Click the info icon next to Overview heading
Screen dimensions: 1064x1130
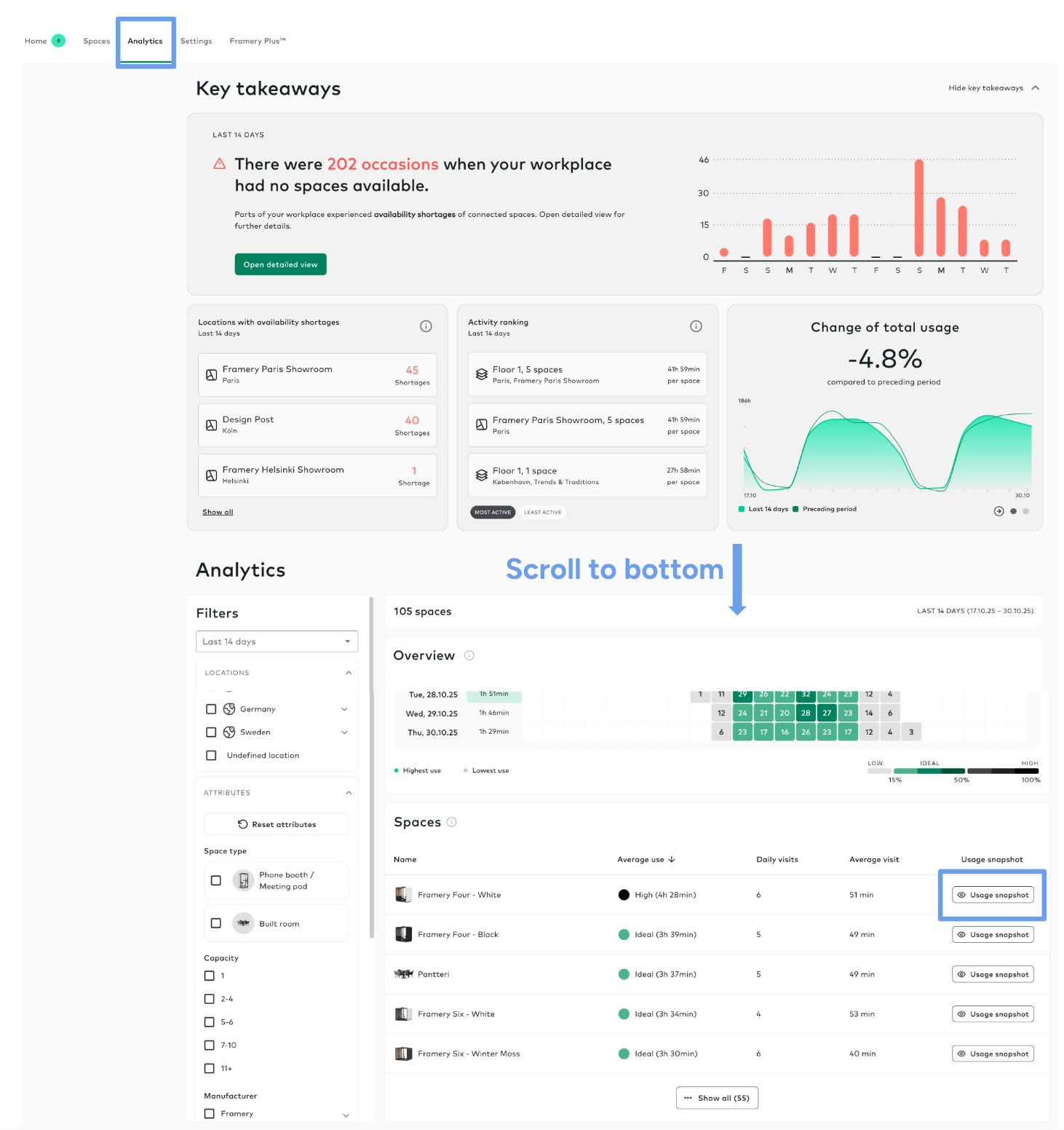click(x=469, y=655)
